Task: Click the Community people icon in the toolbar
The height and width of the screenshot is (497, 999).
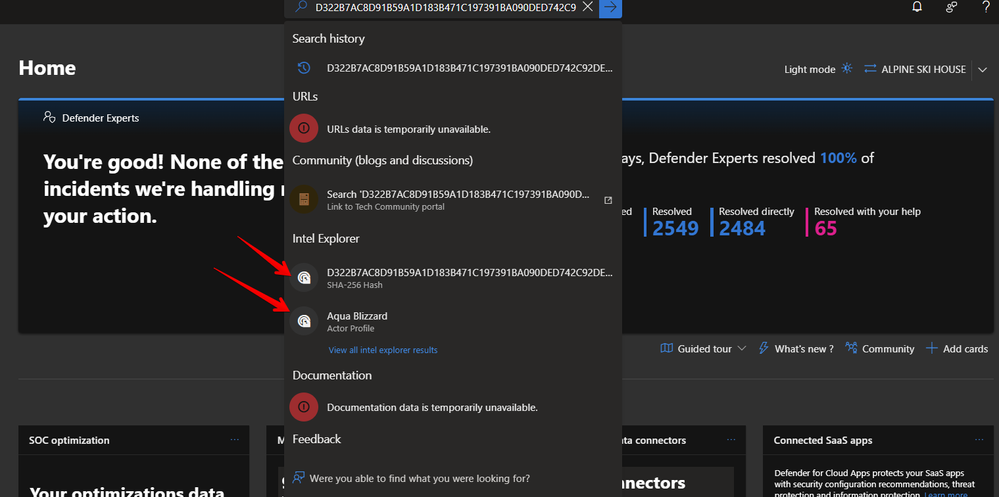Action: pos(851,348)
